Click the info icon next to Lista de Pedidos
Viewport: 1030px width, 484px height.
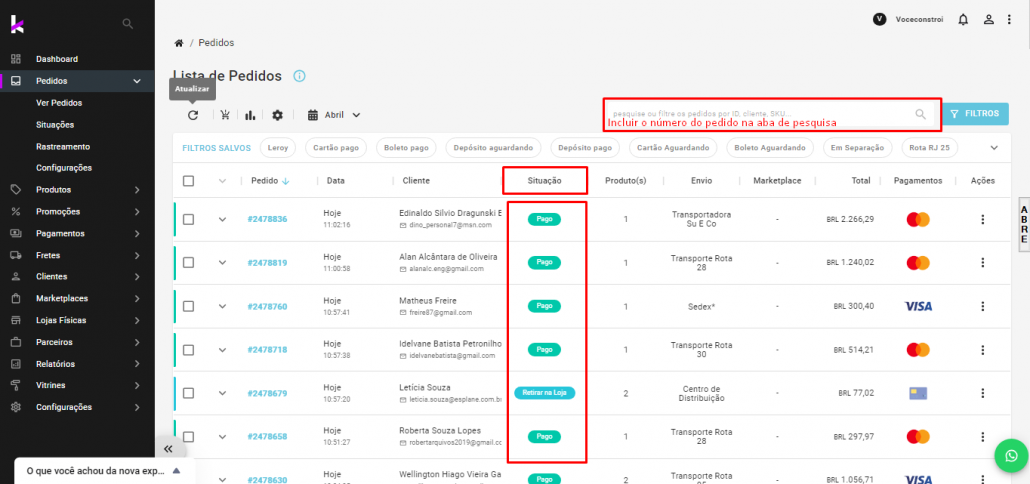299,76
